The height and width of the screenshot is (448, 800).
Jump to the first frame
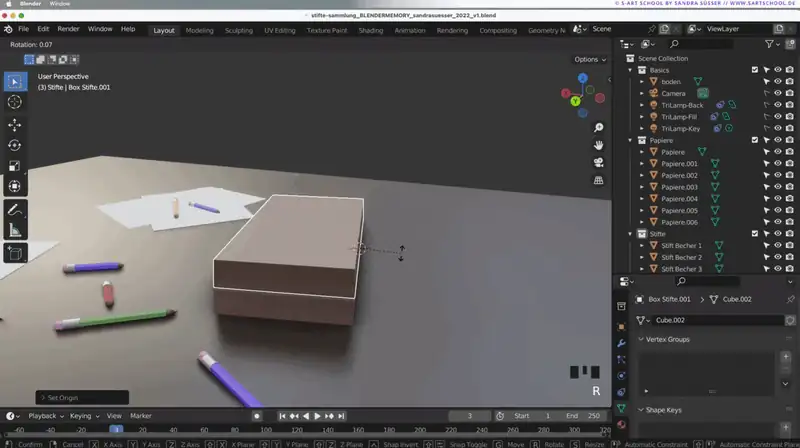(x=282, y=416)
